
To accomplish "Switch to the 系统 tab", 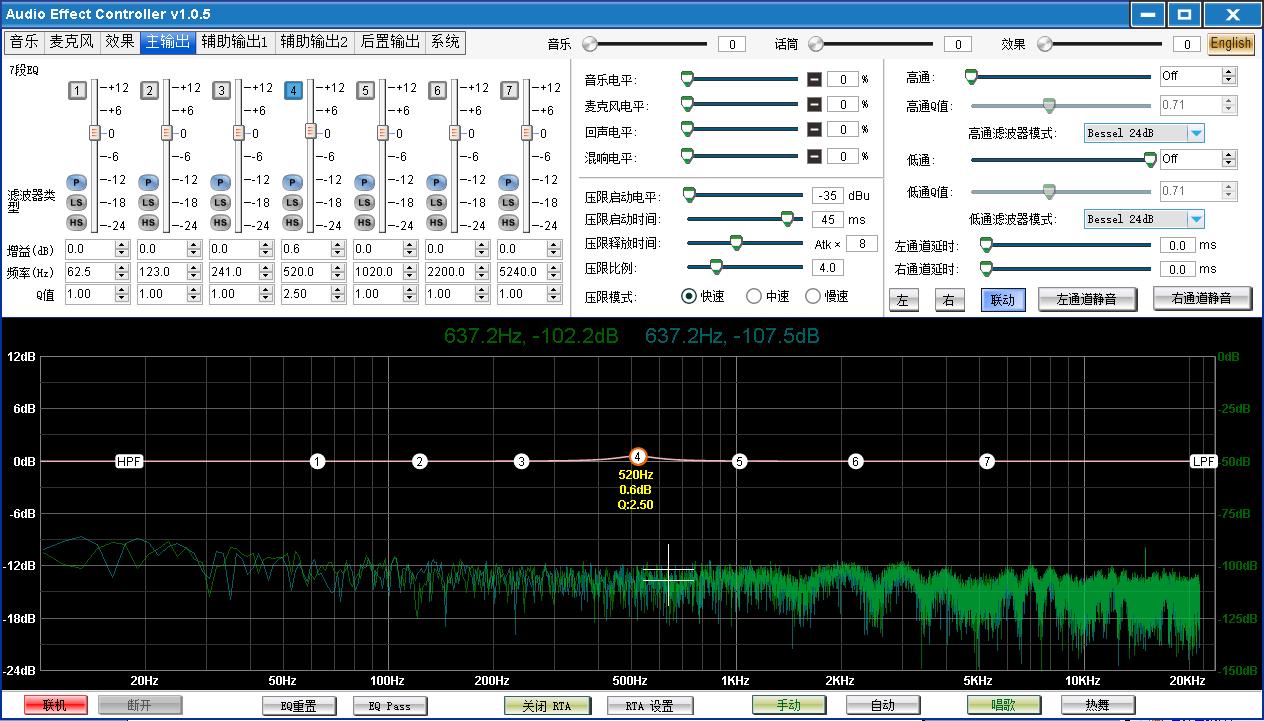I will [x=443, y=42].
